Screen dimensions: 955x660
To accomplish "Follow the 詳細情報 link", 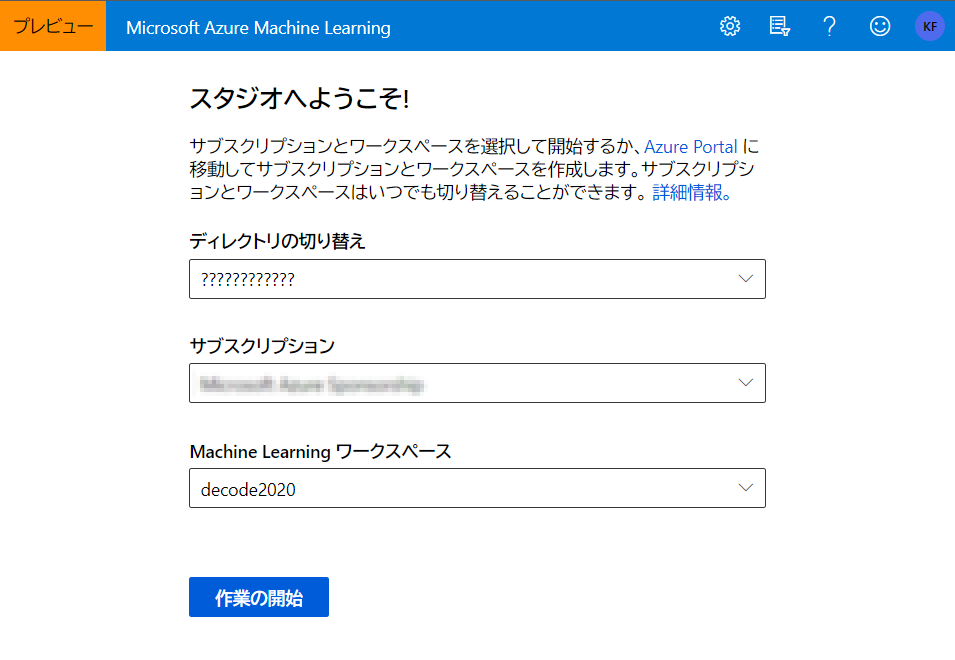I will [691, 192].
